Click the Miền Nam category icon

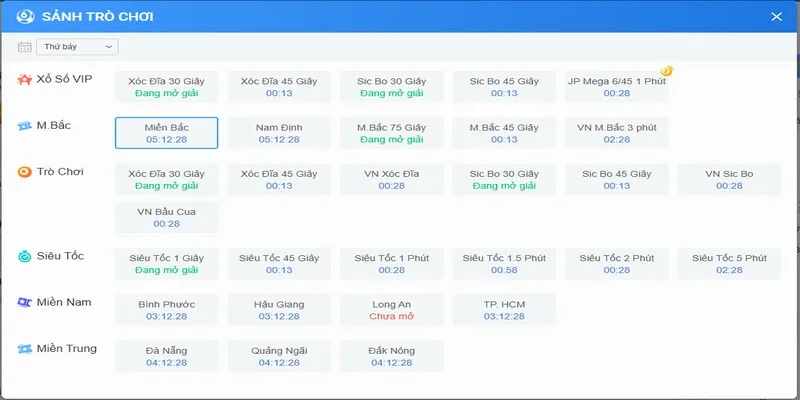click(24, 302)
